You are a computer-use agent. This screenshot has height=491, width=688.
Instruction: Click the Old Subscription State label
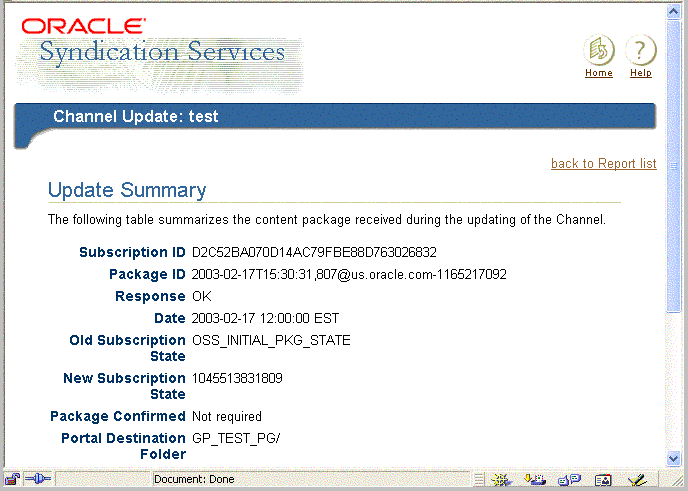127,348
